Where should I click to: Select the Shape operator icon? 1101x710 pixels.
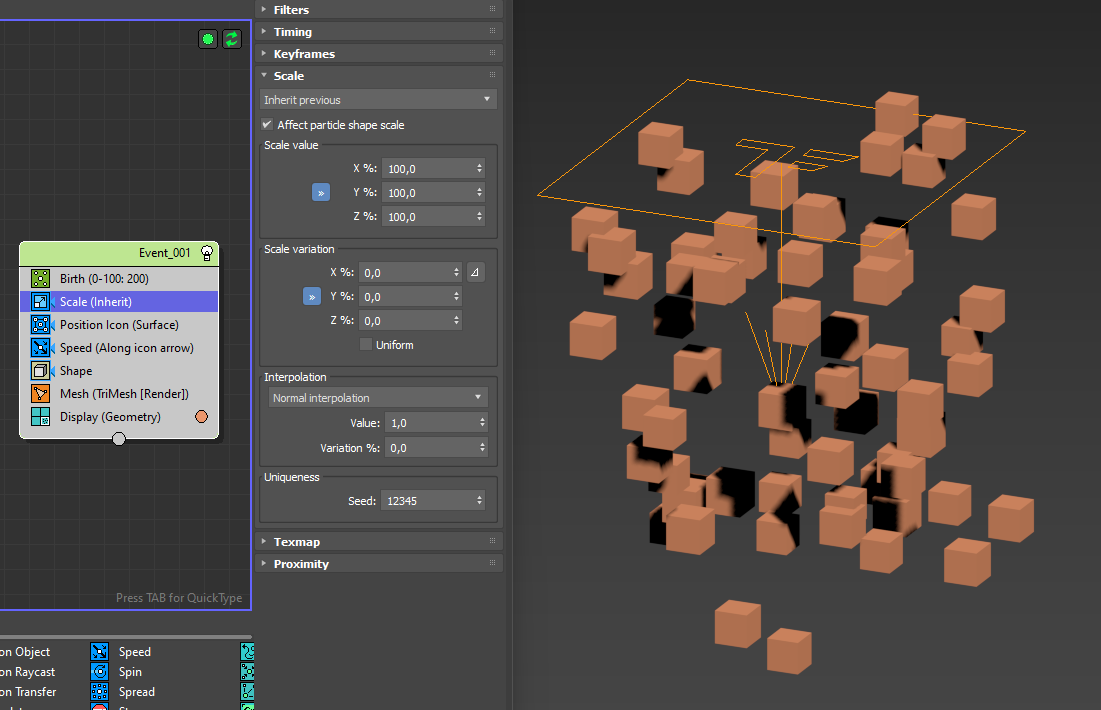(40, 371)
